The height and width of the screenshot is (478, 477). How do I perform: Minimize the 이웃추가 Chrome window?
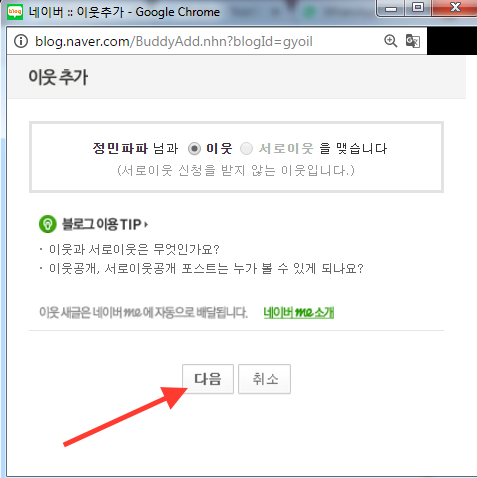pyautogui.click(x=391, y=8)
